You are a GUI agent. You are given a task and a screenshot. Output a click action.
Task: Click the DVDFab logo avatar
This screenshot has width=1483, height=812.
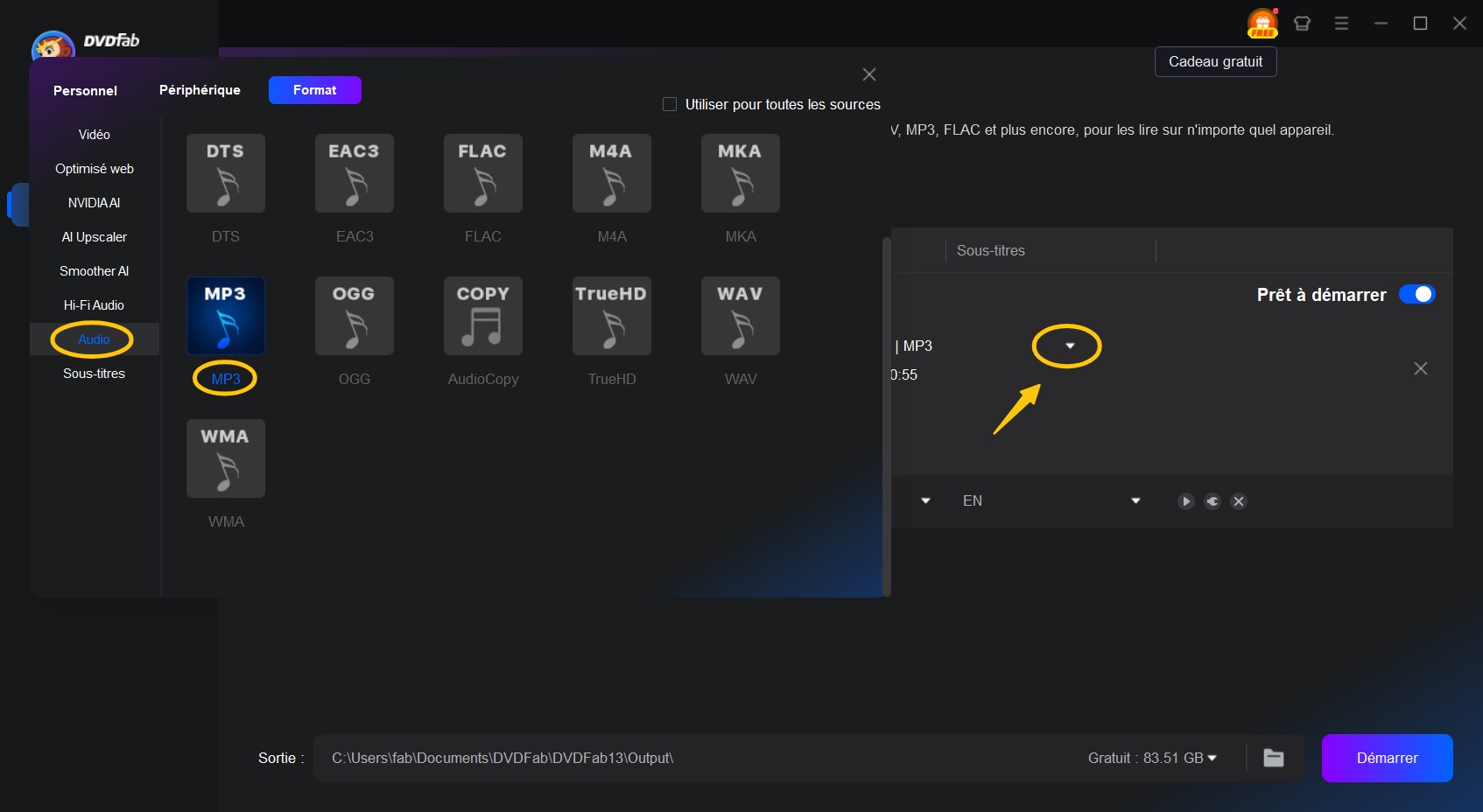52,45
